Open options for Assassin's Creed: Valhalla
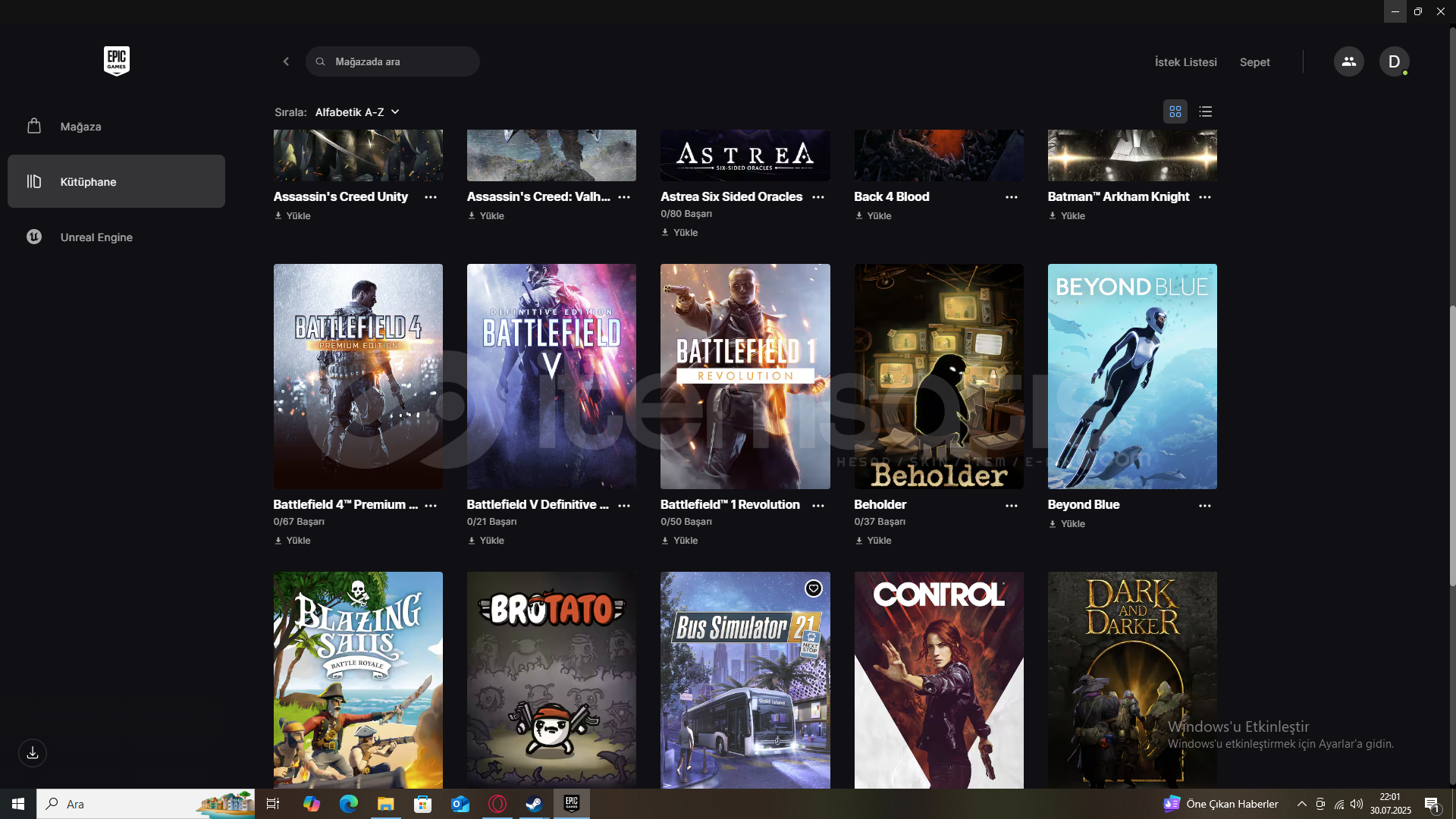This screenshot has height=819, width=1456. [x=624, y=197]
